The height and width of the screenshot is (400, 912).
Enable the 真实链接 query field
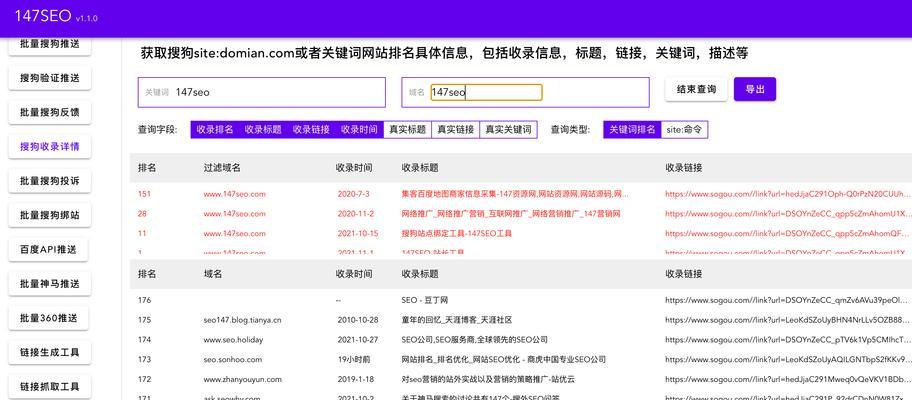pos(455,130)
